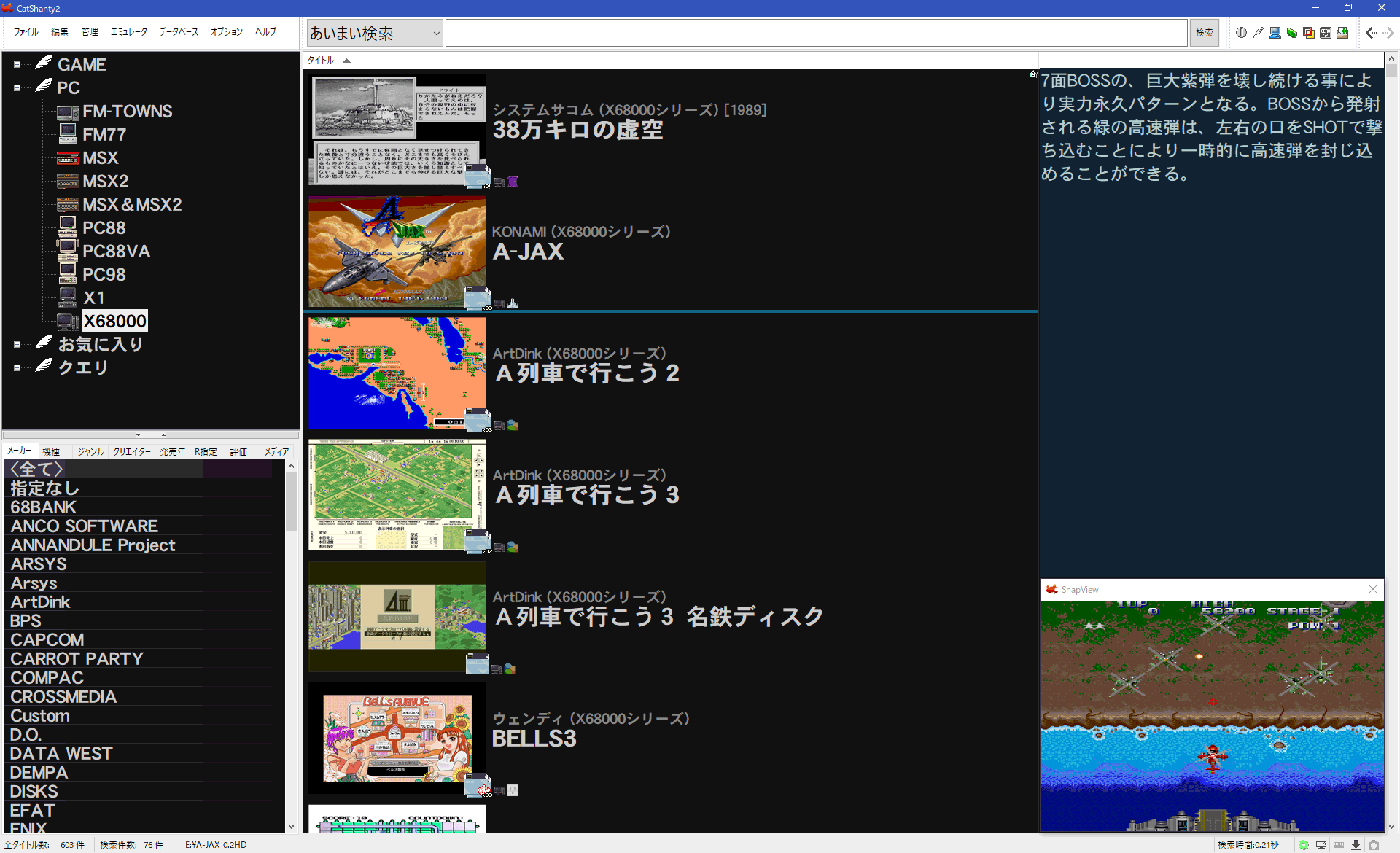Click the search text input field

pyautogui.click(x=817, y=33)
